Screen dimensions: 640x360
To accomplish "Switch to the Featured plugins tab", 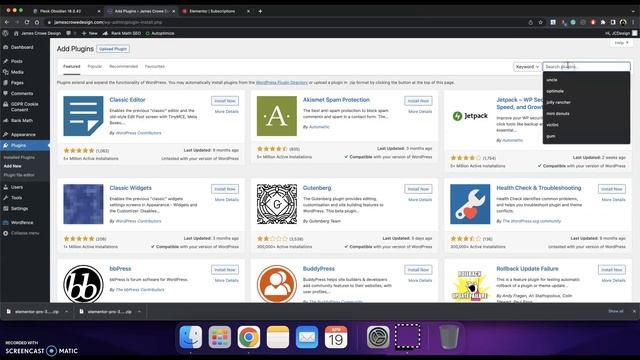I will pyautogui.click(x=71, y=66).
